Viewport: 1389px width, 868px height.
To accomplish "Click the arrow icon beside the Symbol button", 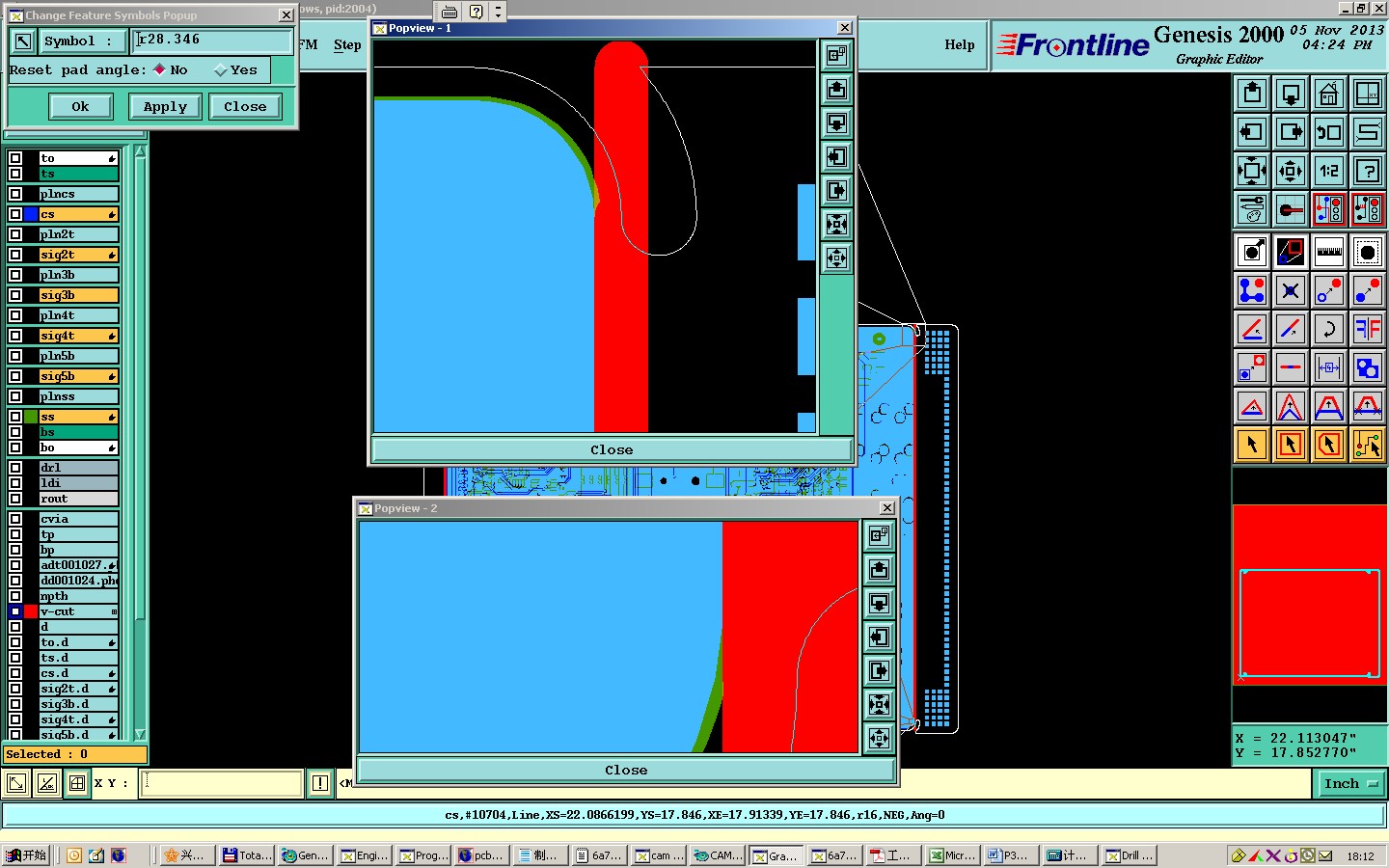I will pos(23,41).
